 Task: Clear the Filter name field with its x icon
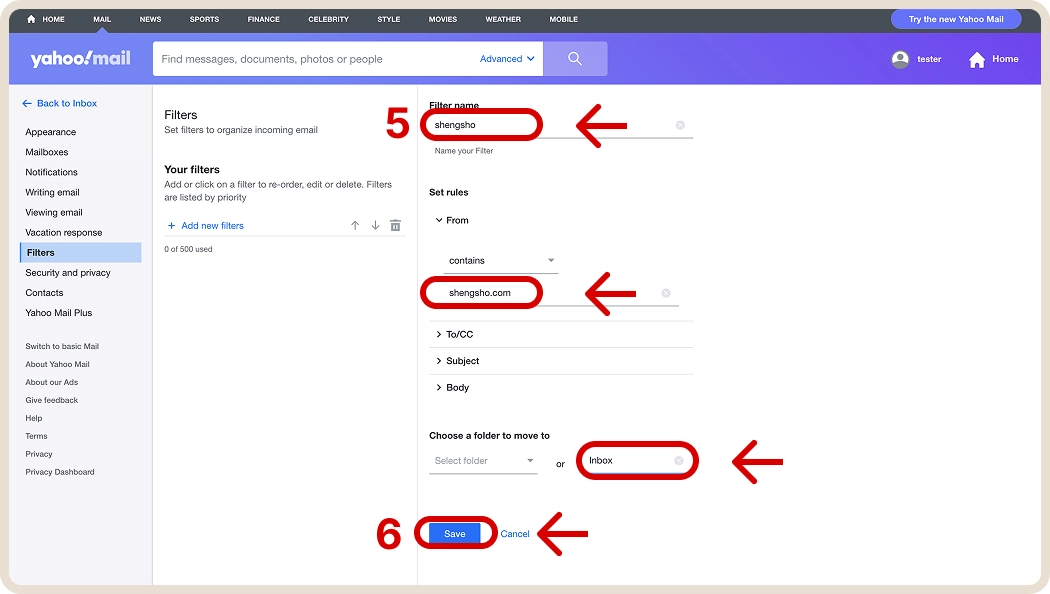680,125
